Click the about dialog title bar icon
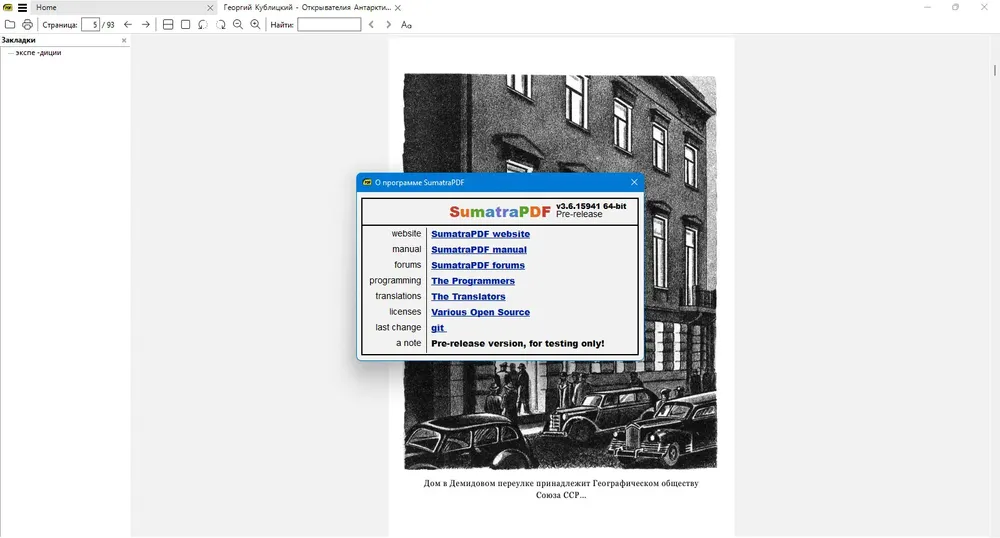Viewport: 1000px width, 538px height. click(x=367, y=182)
